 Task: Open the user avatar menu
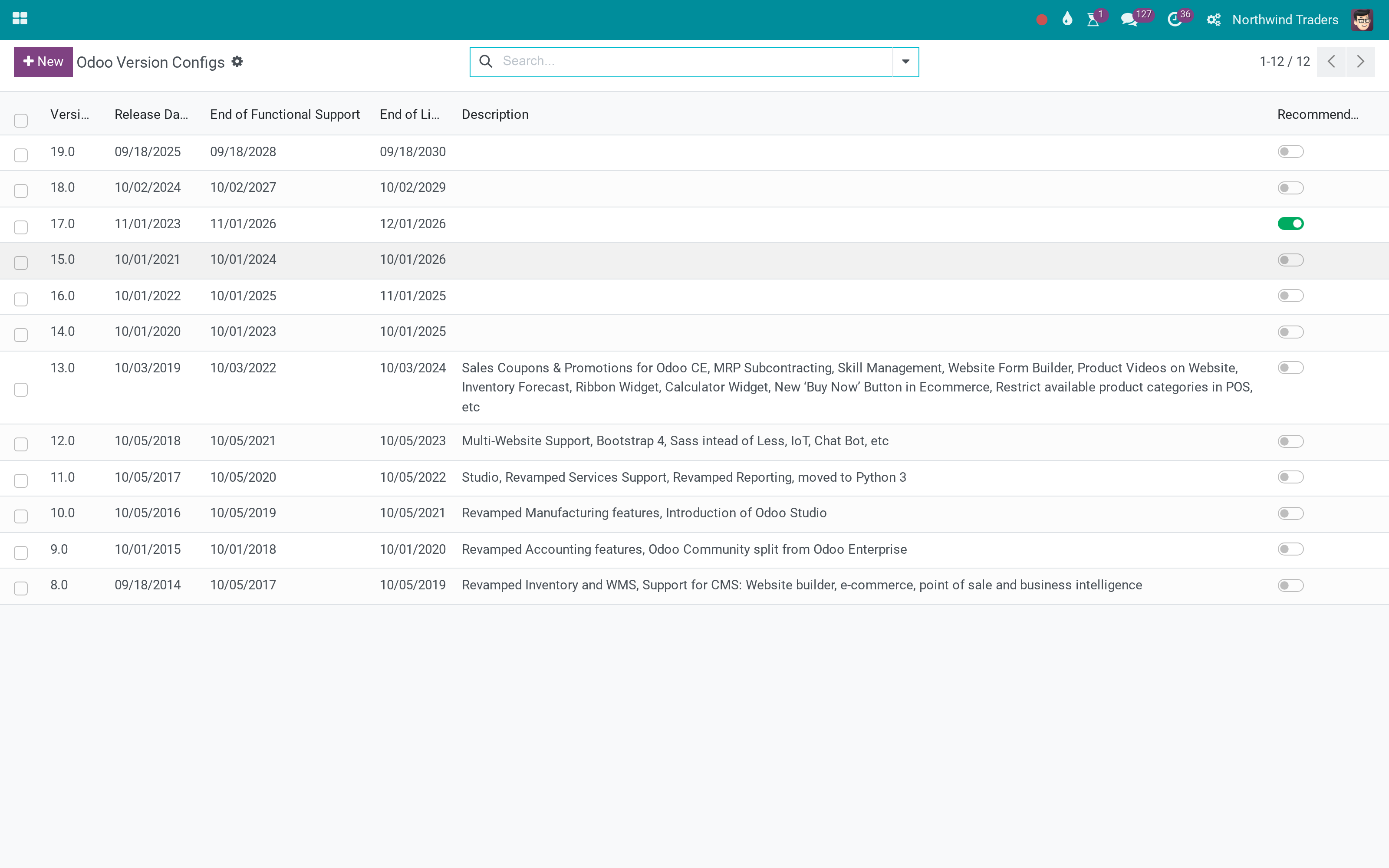click(1362, 20)
